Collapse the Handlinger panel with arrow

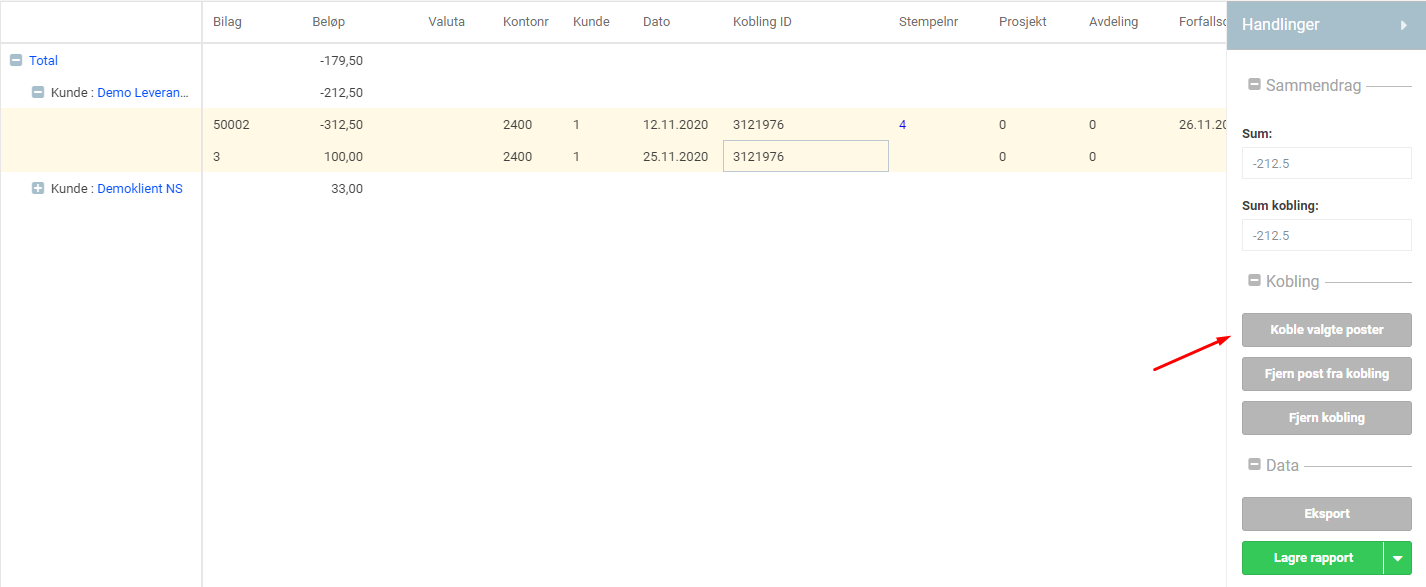pos(1403,25)
